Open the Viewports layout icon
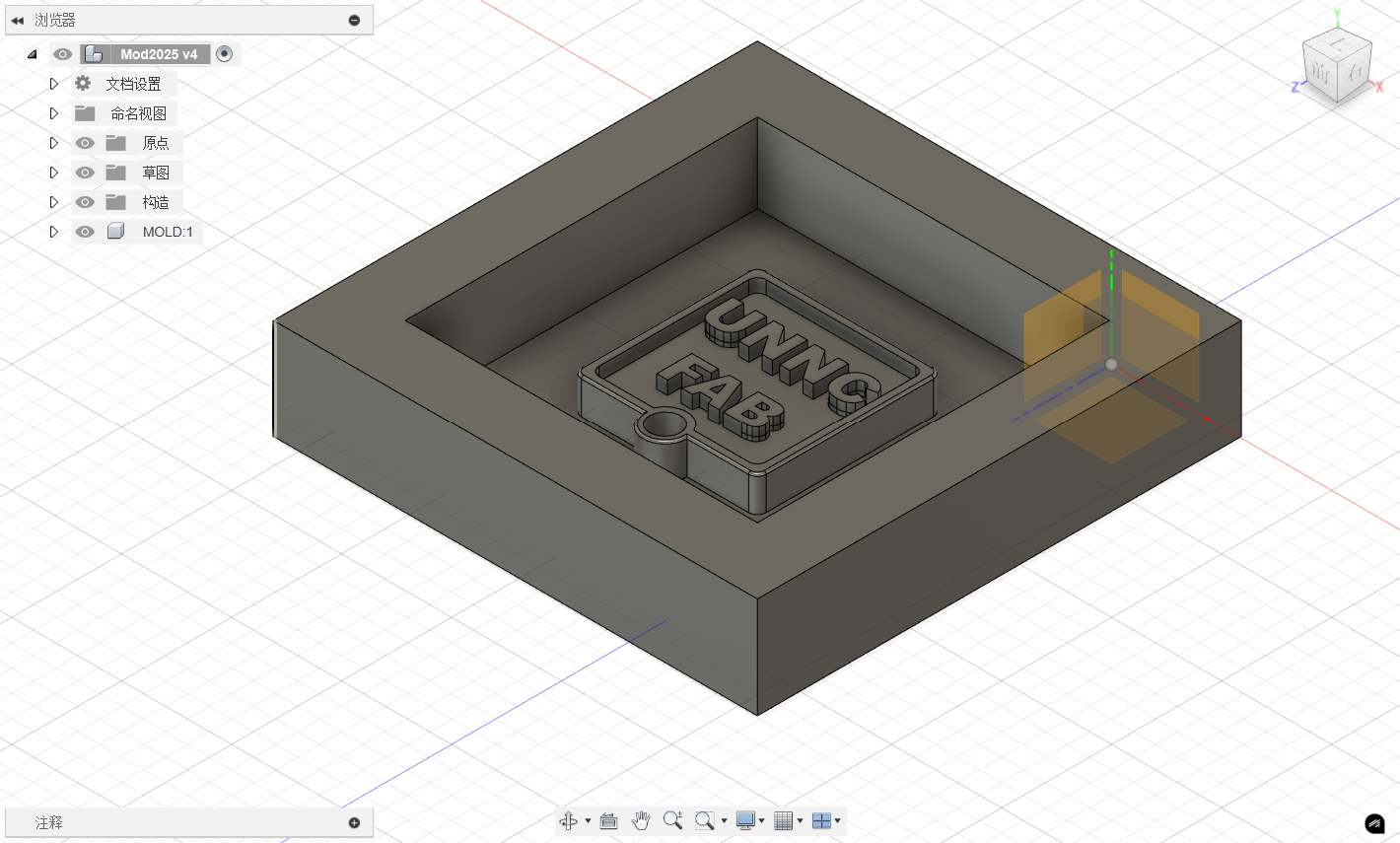 click(821, 820)
